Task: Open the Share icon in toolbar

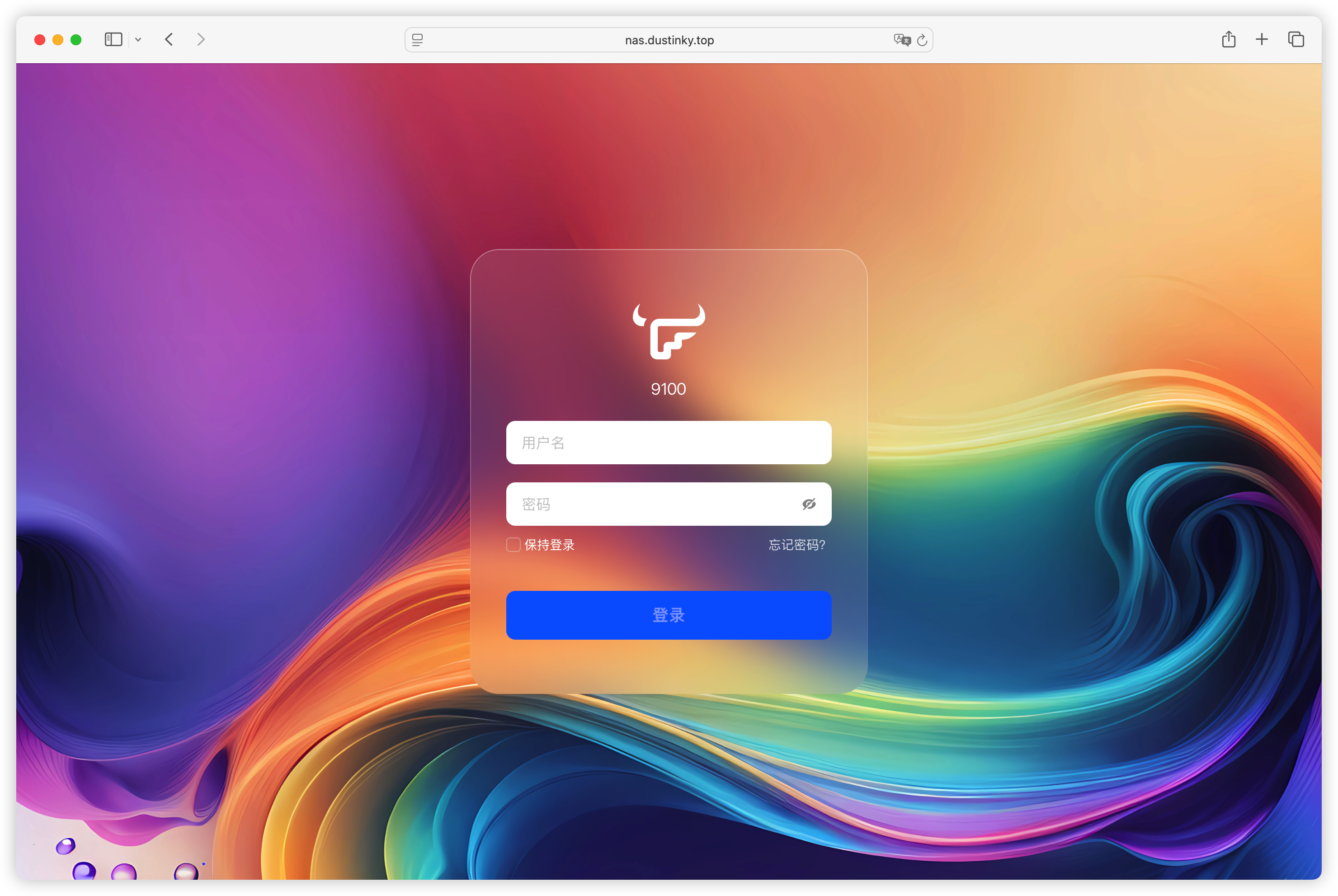Action: click(x=1229, y=39)
